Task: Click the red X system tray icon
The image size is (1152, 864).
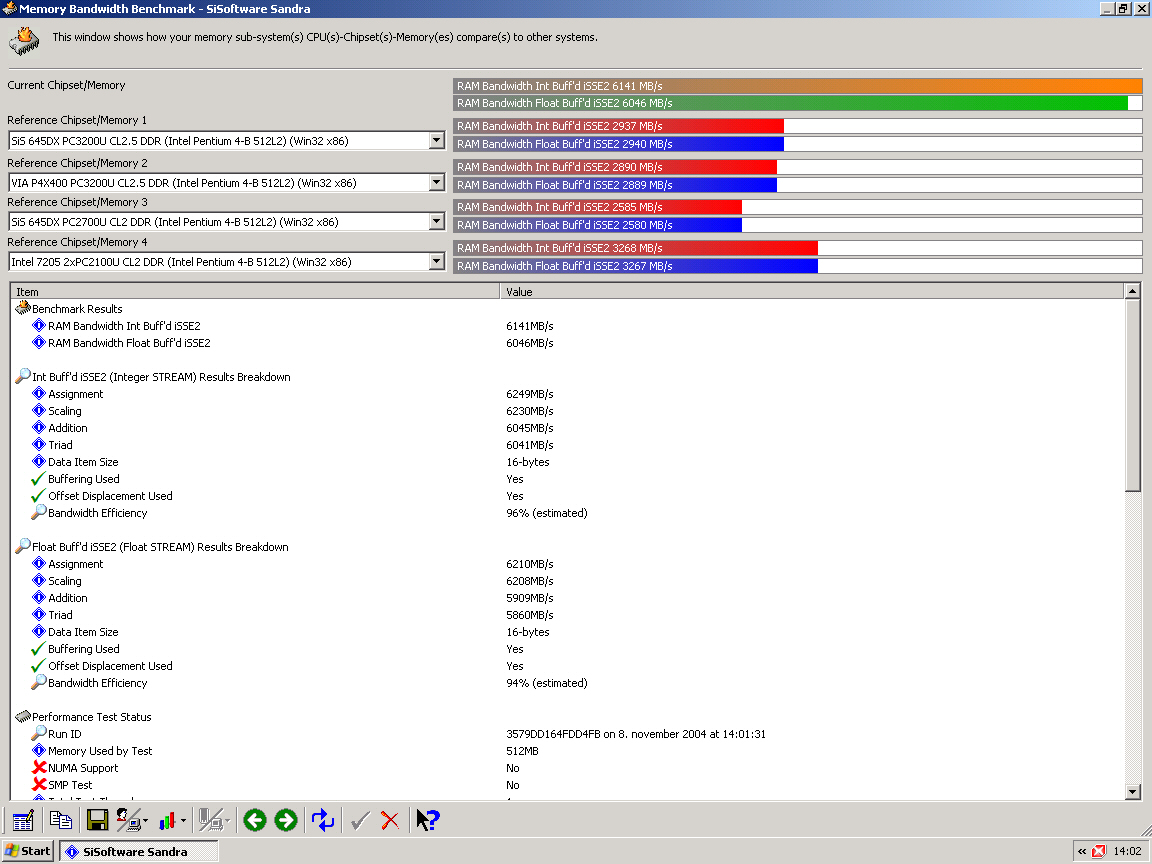Action: (x=1099, y=852)
